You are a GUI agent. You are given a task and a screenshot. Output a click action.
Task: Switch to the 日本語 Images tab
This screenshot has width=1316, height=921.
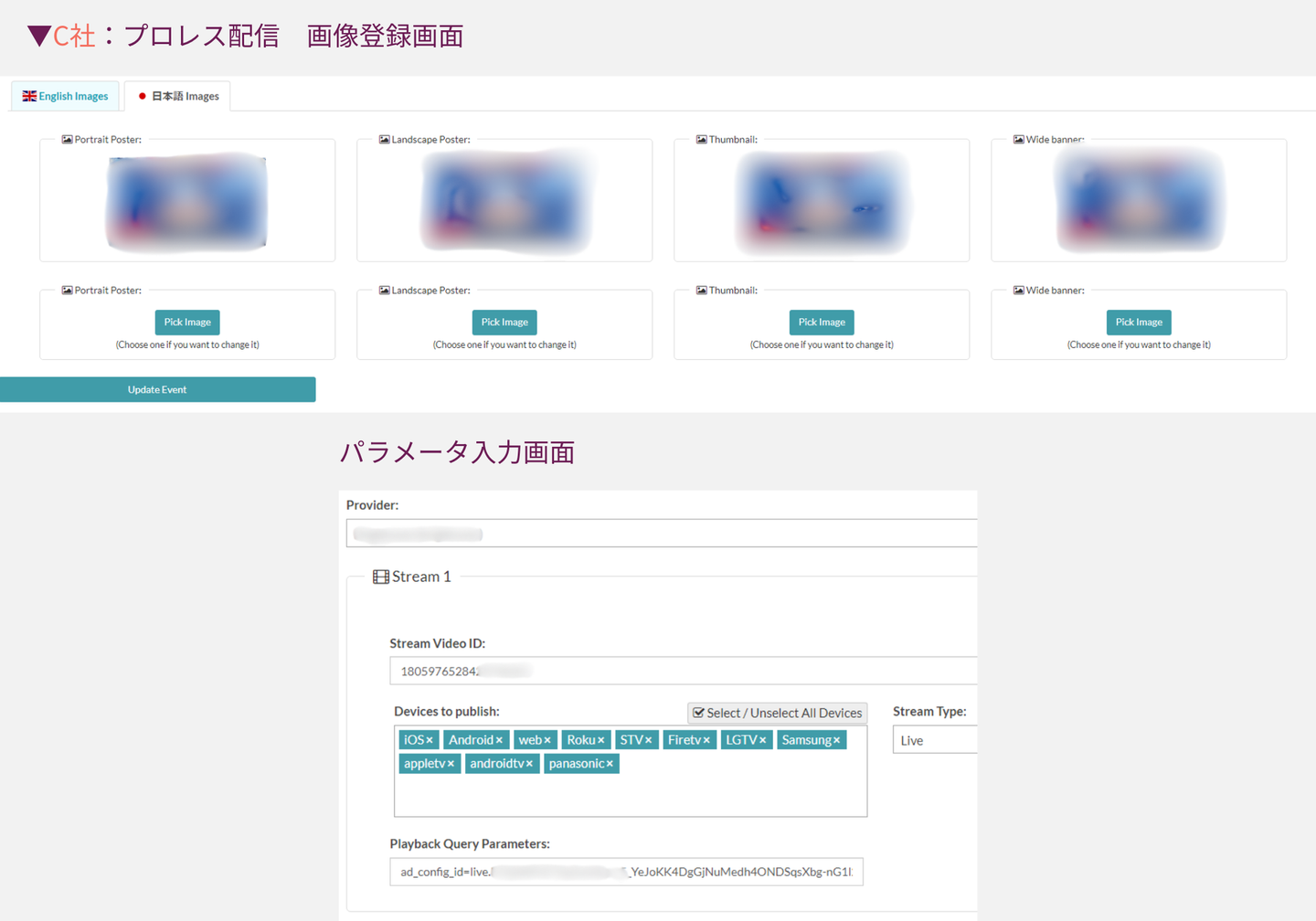[177, 96]
